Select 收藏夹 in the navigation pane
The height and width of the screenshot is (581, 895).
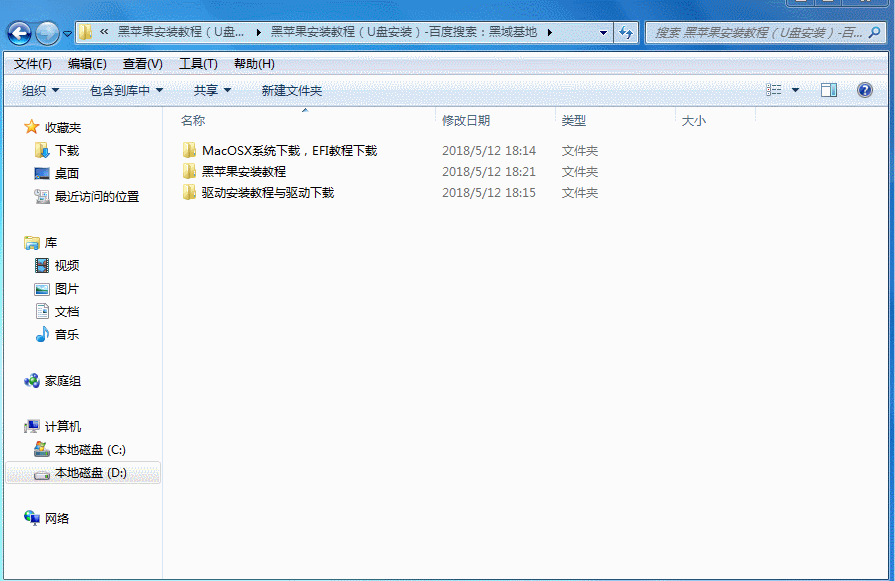coord(63,127)
